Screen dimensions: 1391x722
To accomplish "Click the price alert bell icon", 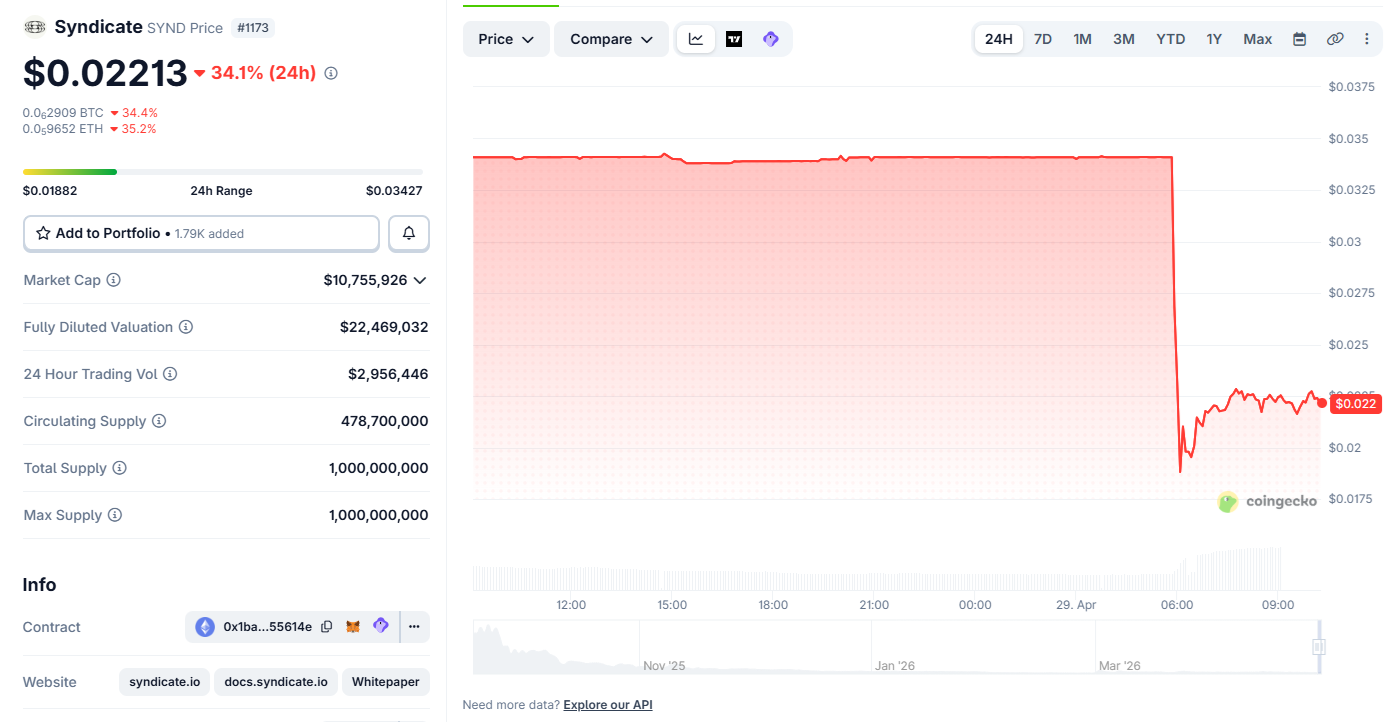I will [x=409, y=233].
